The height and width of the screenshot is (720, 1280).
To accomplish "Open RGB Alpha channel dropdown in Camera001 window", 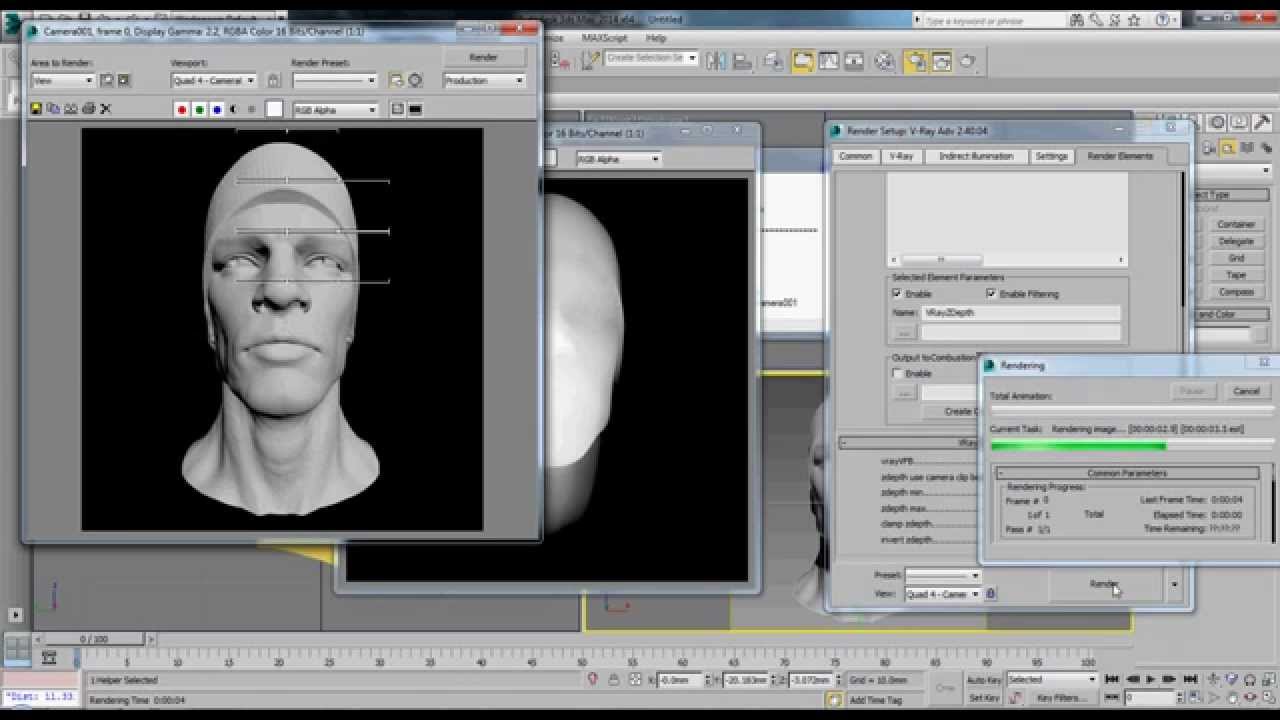I will point(335,110).
